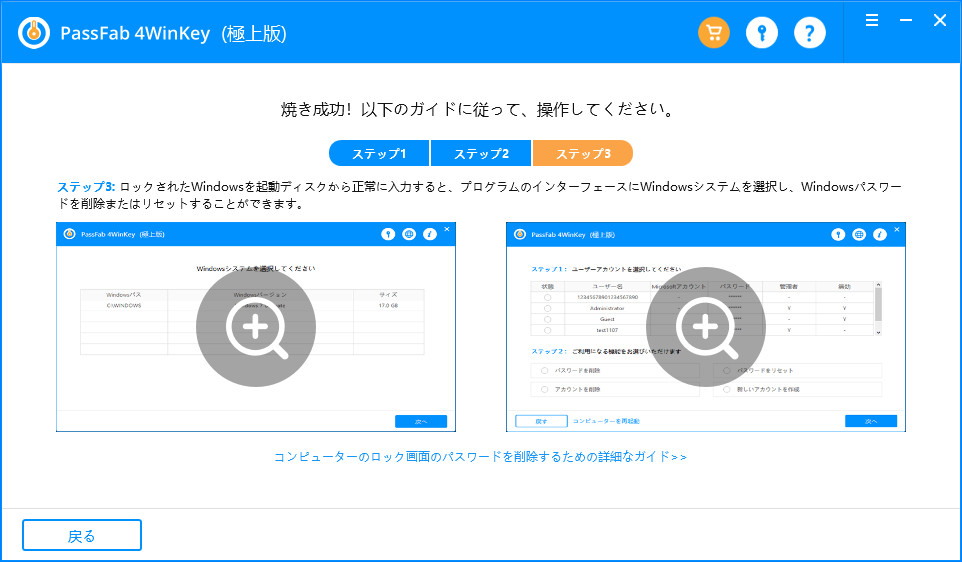Click magnifier icon on left preview image

pyautogui.click(x=256, y=327)
